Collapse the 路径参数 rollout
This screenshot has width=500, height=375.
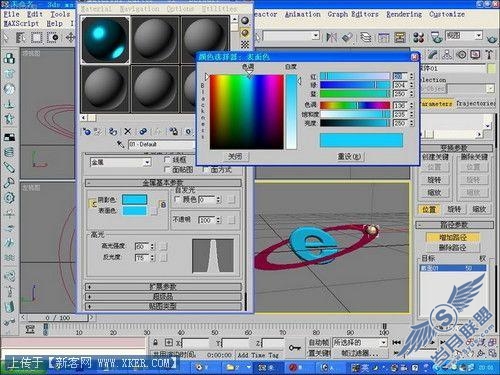pos(454,225)
